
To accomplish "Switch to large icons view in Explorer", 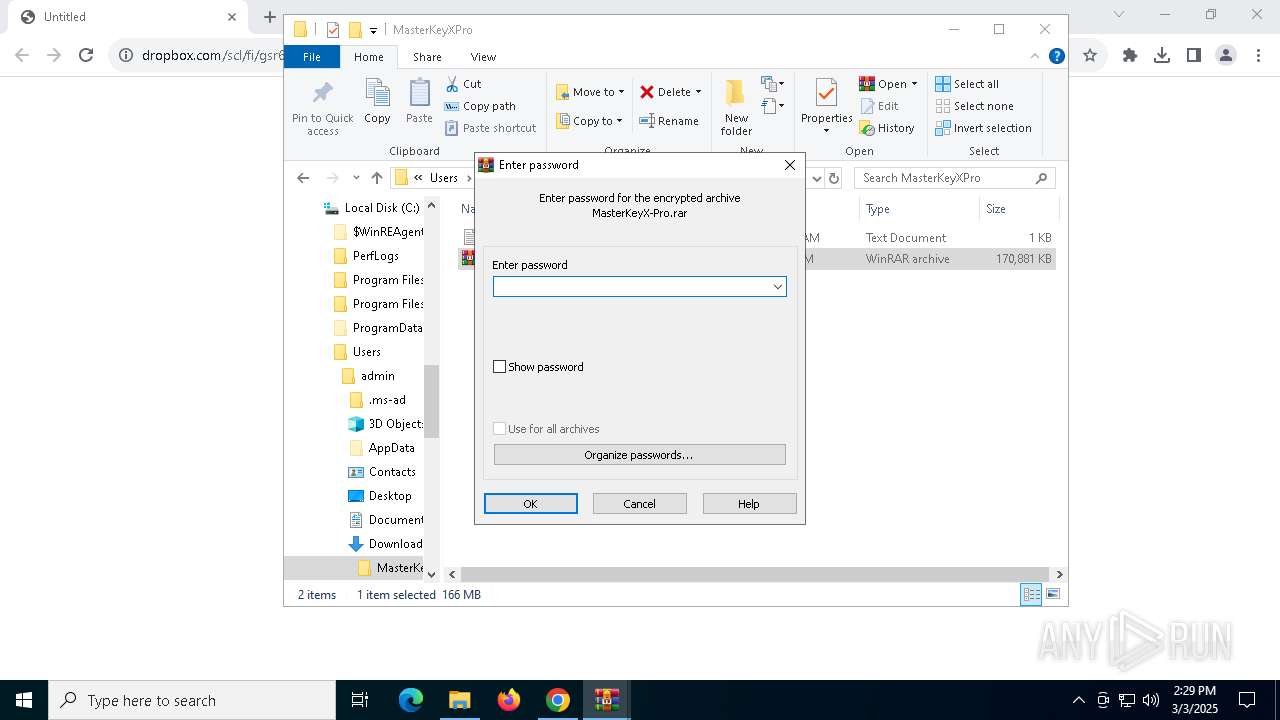I will [x=1052, y=594].
